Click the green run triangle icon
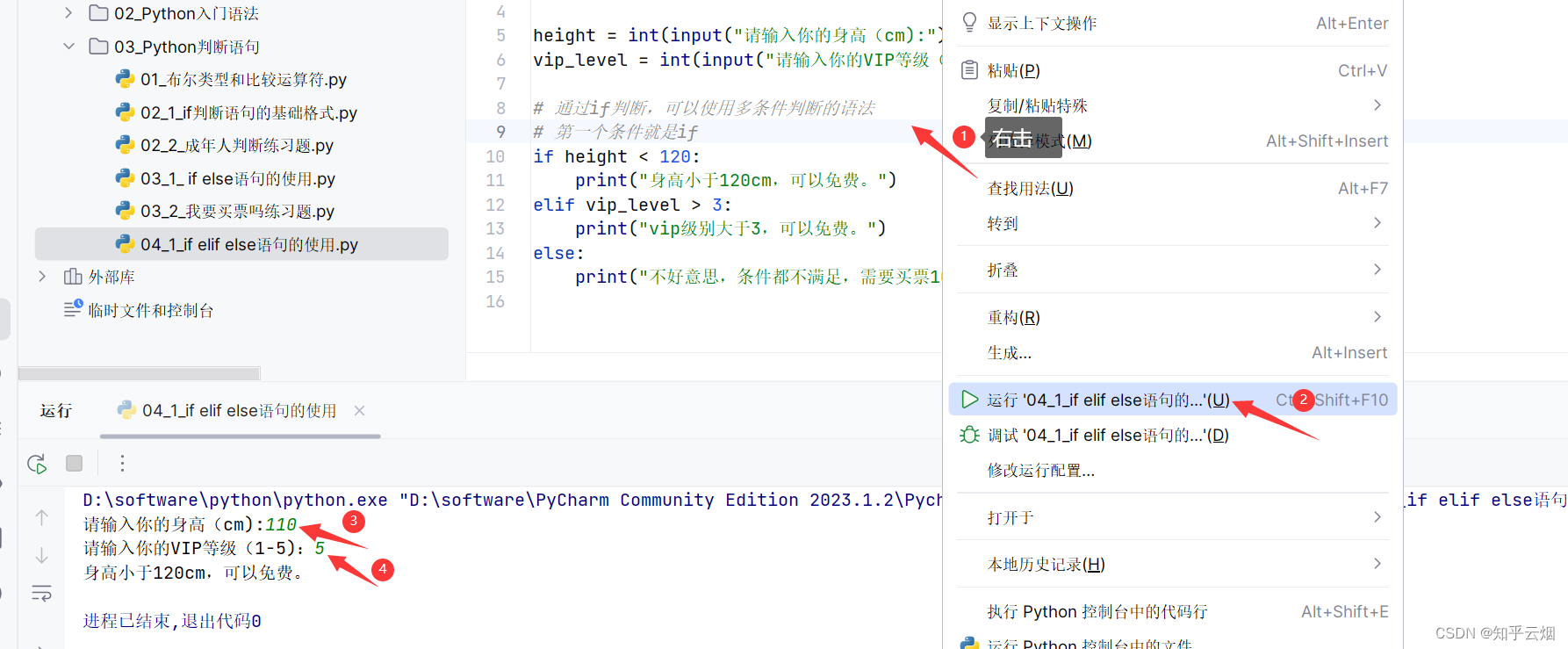This screenshot has width=1568, height=649. (x=969, y=400)
